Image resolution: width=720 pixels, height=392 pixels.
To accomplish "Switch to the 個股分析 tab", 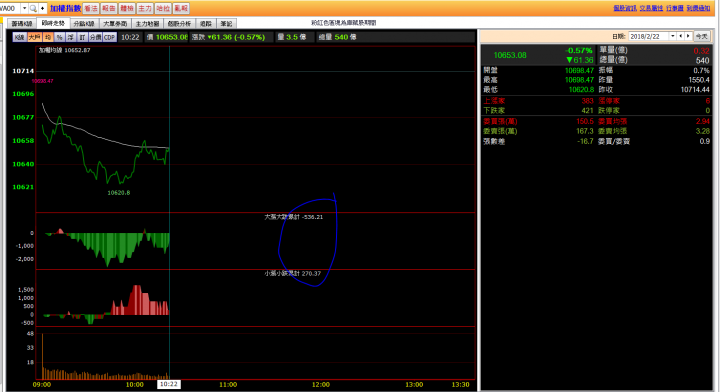I will 179,23.
